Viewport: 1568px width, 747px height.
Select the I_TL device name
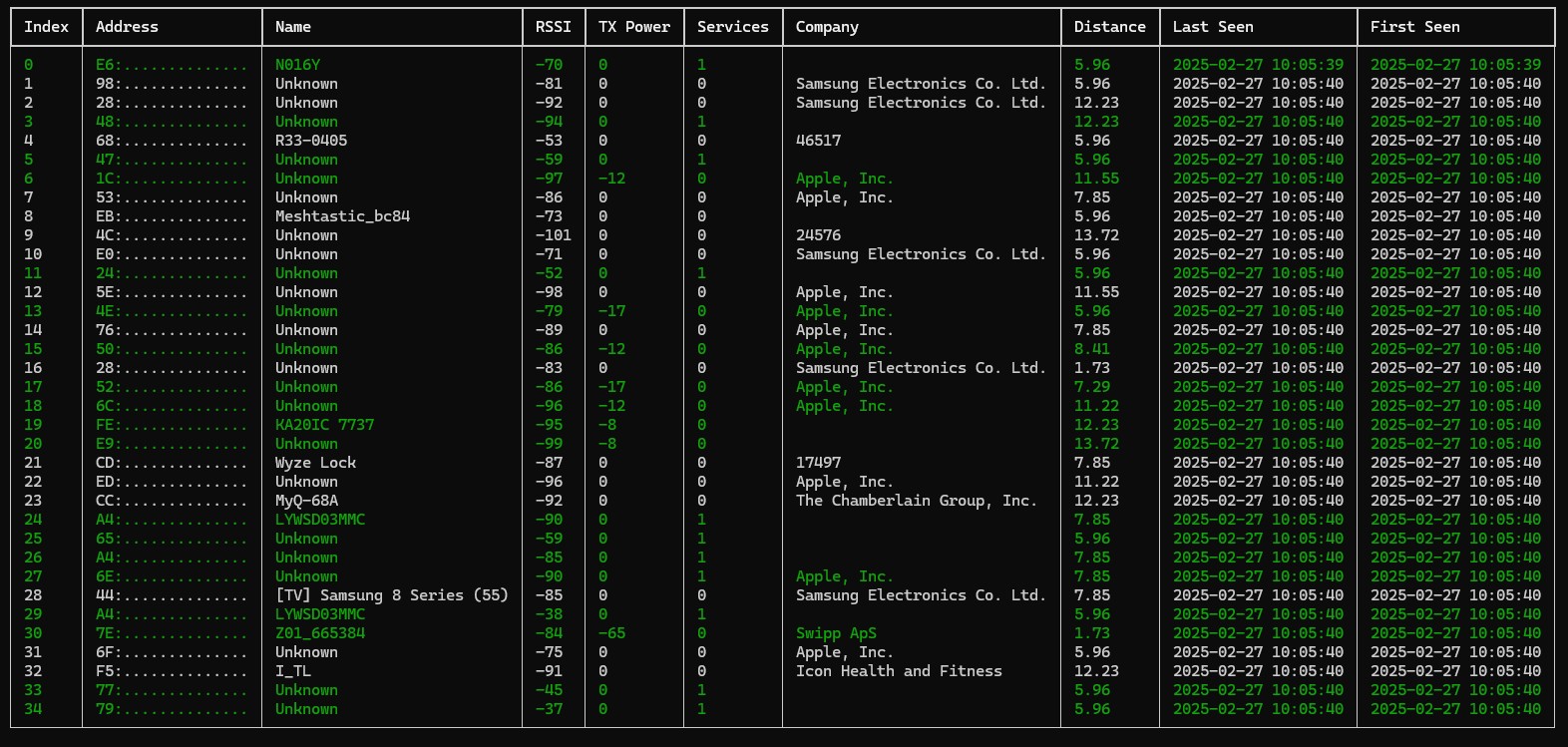tap(293, 671)
